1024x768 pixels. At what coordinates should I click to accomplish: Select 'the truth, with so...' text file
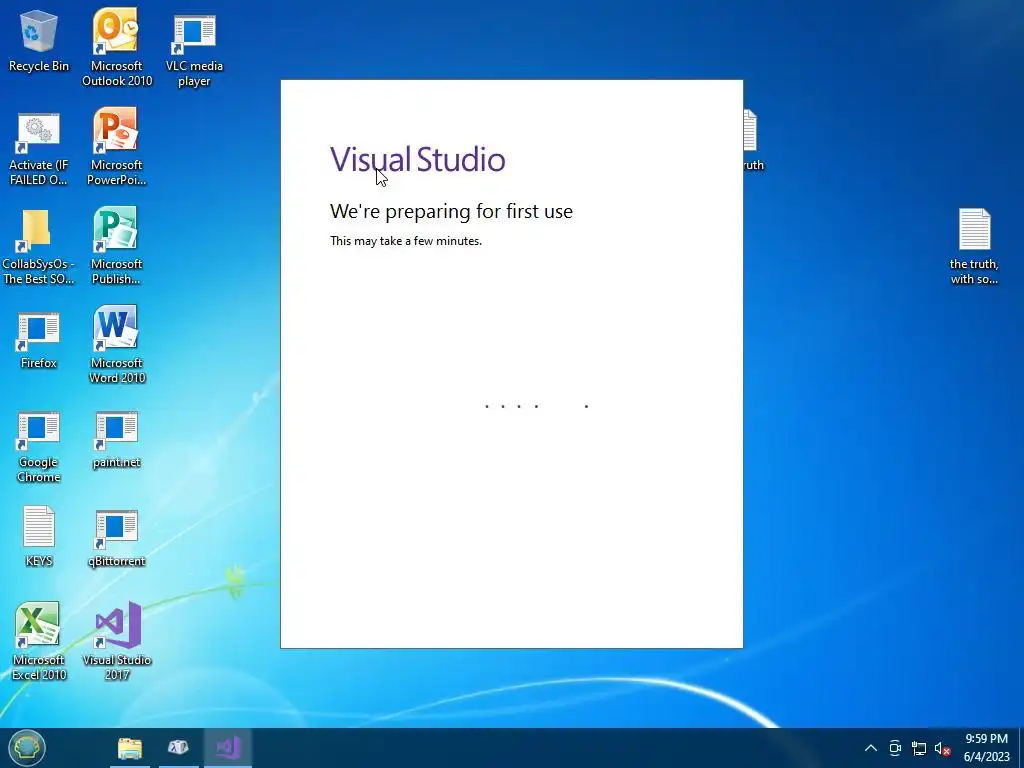tap(974, 246)
